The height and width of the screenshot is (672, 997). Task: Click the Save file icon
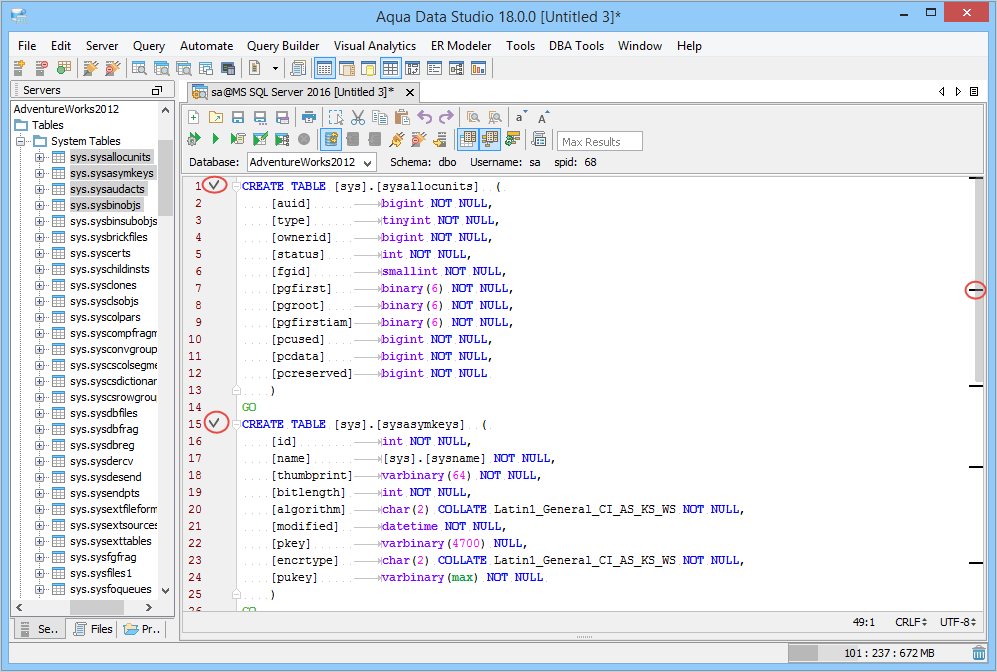(x=239, y=117)
